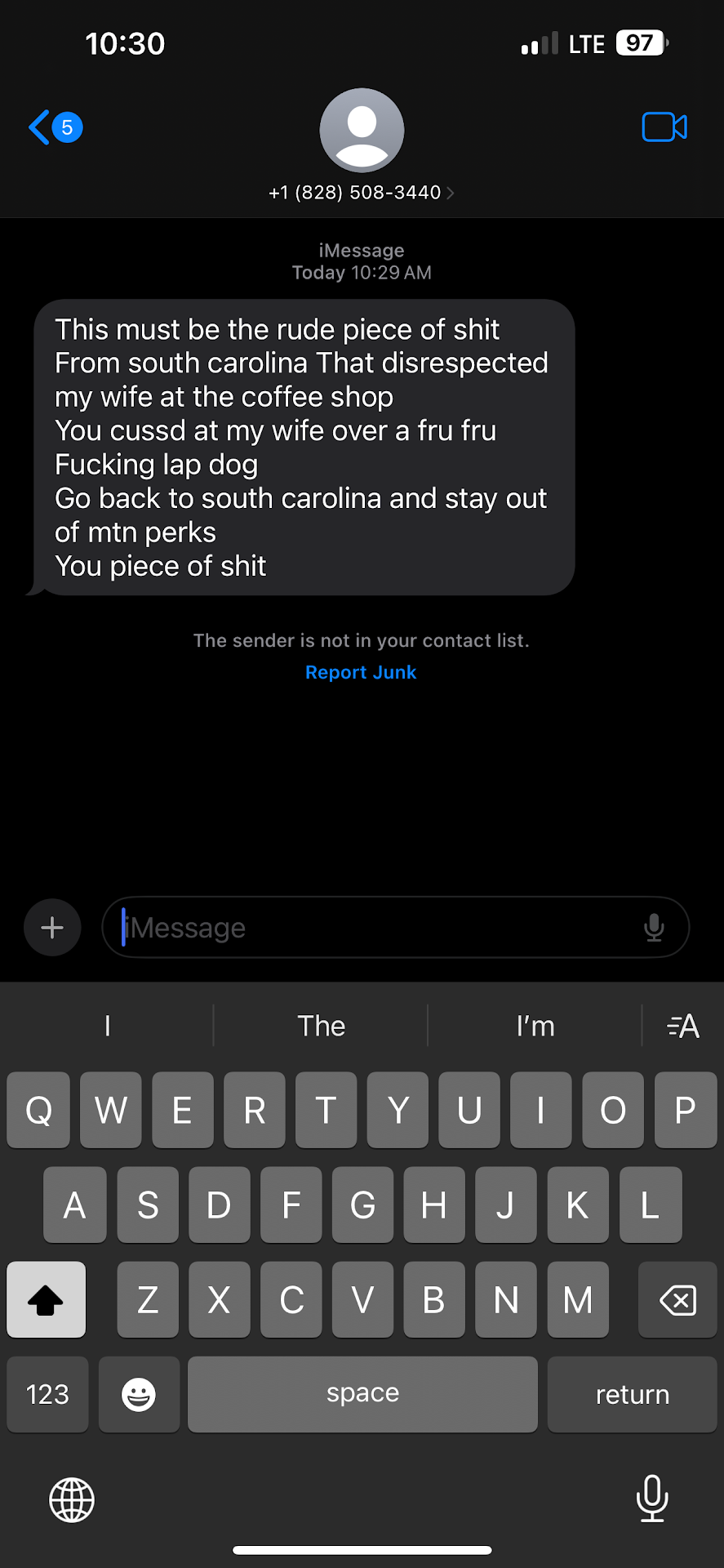Choose the "The" word suggestion
The image size is (724, 1568).
[321, 1026]
